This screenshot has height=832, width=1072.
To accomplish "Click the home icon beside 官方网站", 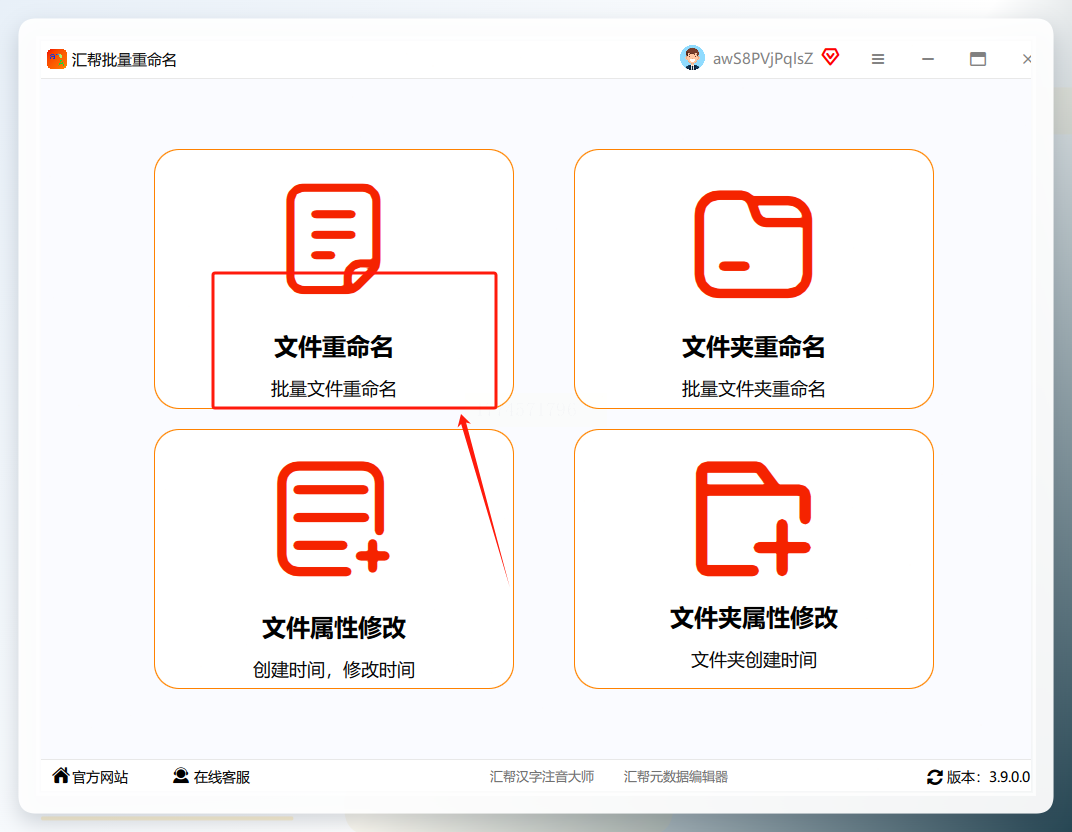I will click(61, 775).
